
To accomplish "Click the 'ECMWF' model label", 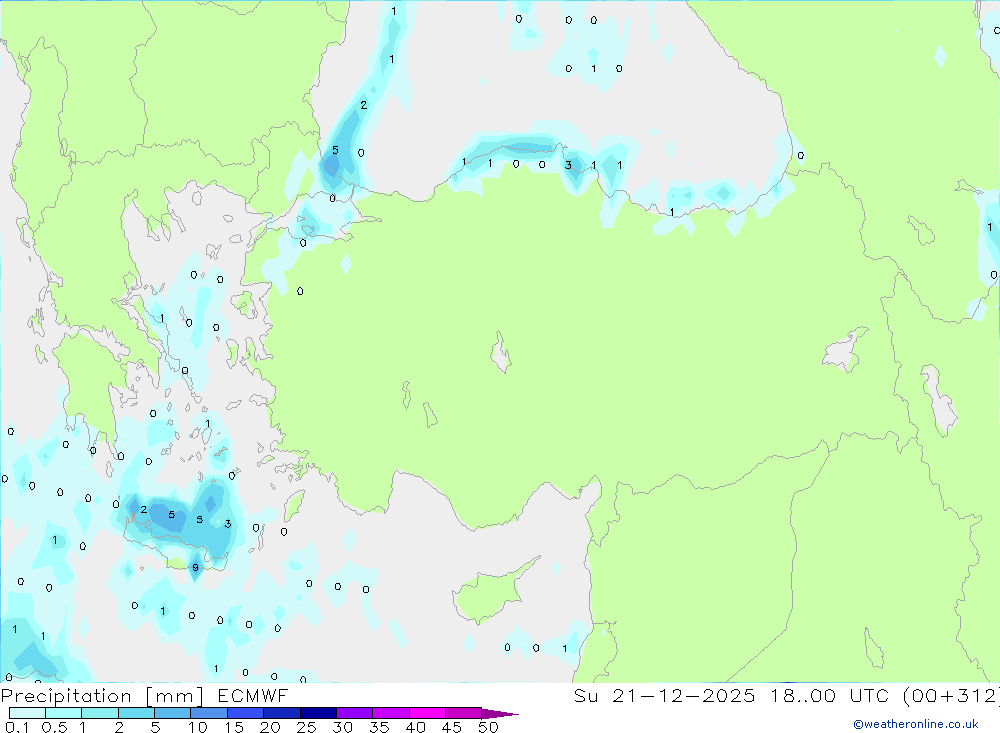I will click(253, 696).
